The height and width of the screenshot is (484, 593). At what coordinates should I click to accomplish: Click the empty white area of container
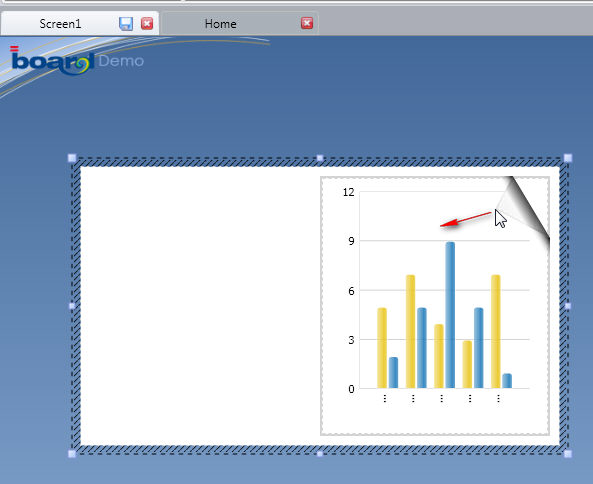pyautogui.click(x=200, y=306)
